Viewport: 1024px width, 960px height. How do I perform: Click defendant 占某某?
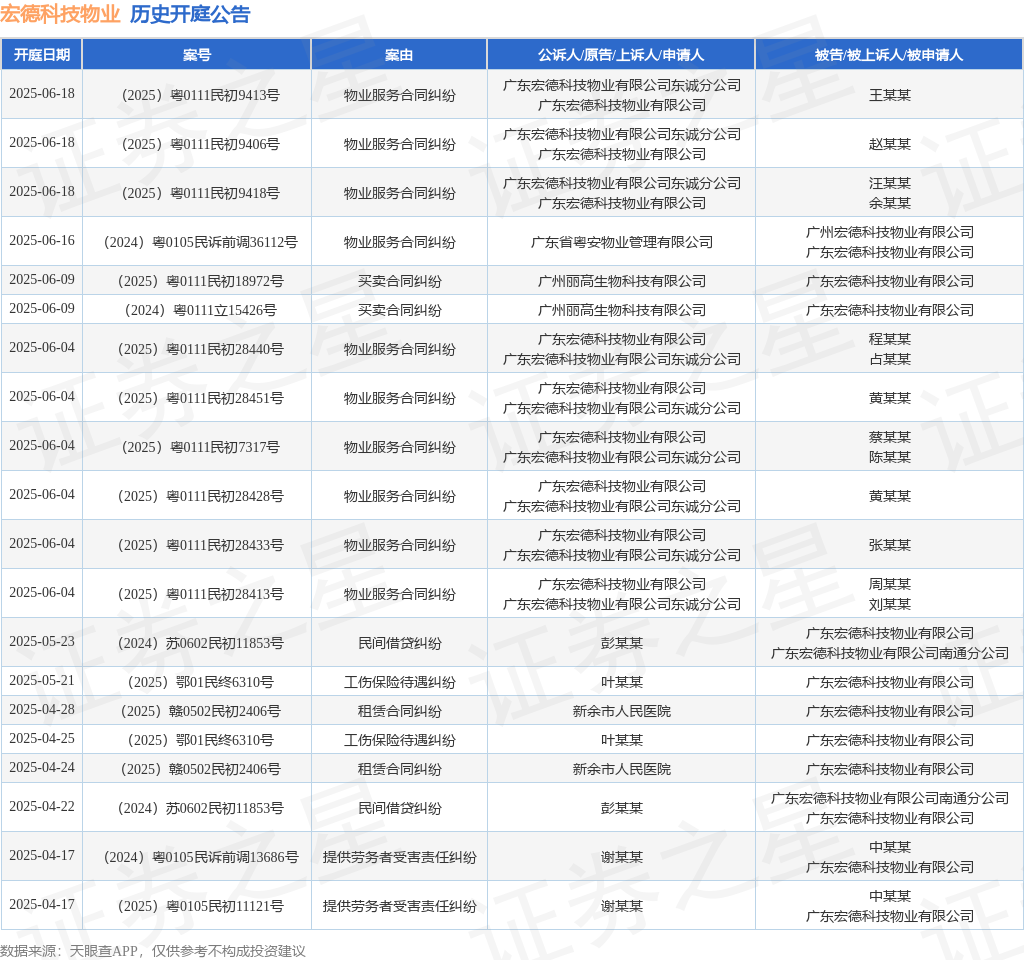point(889,359)
